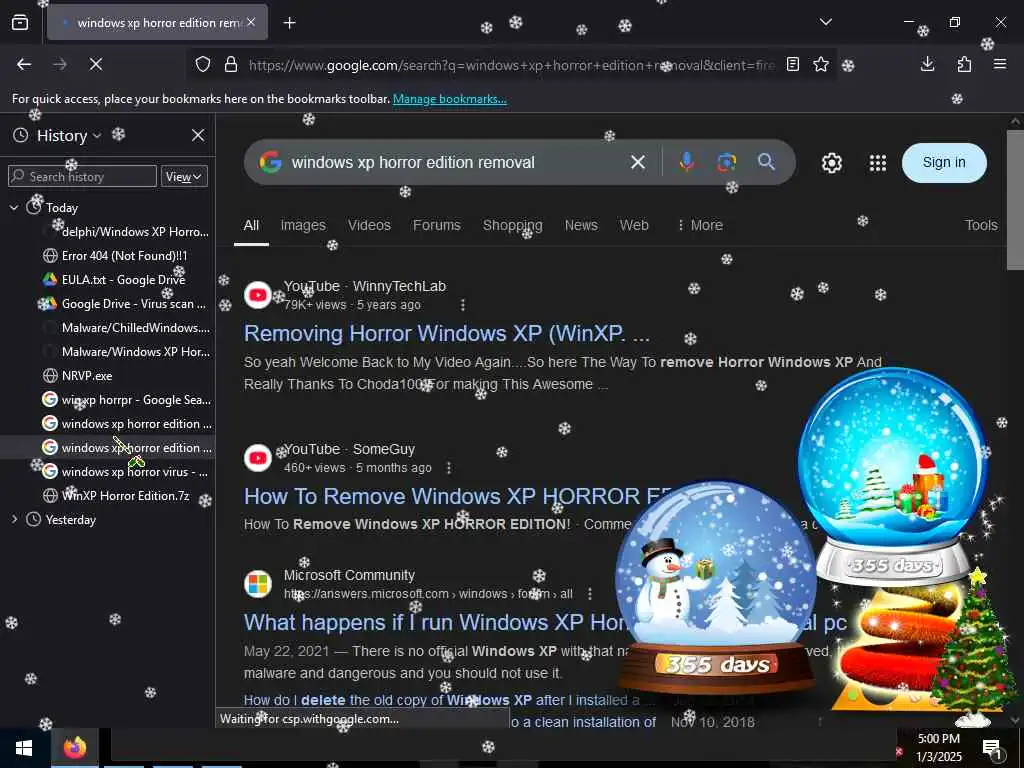This screenshot has height=768, width=1024.
Task: Open the More search filters menu
Action: [x=699, y=225]
